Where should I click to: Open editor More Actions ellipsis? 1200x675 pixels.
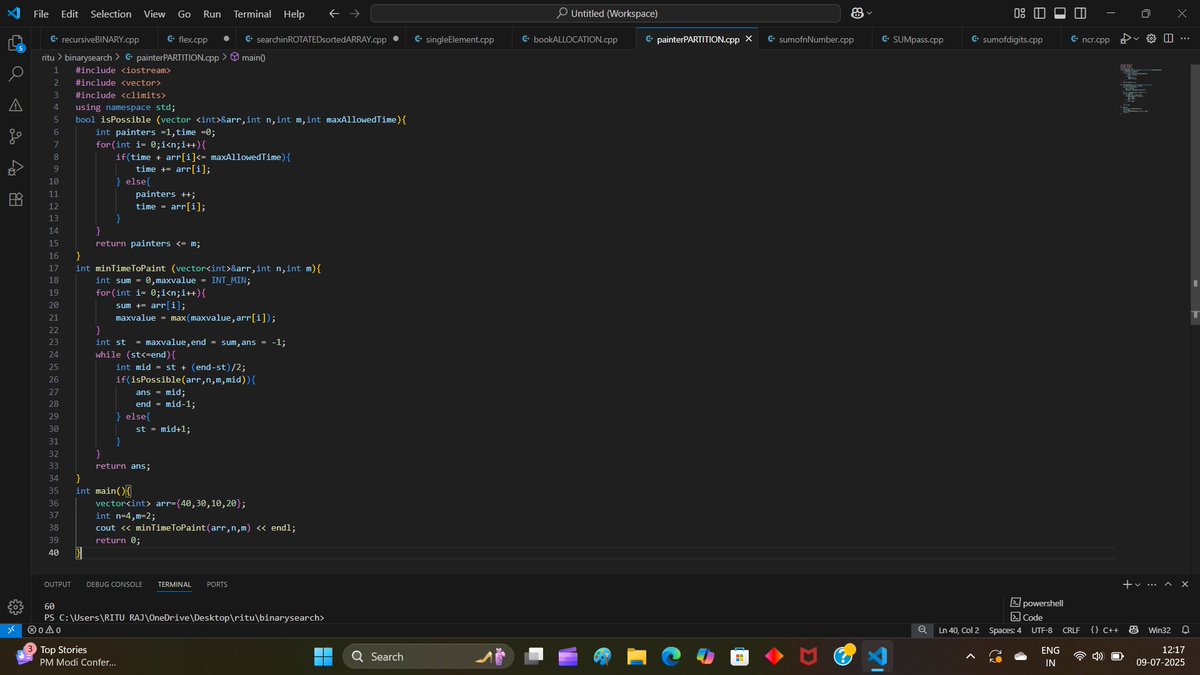tap(1185, 39)
